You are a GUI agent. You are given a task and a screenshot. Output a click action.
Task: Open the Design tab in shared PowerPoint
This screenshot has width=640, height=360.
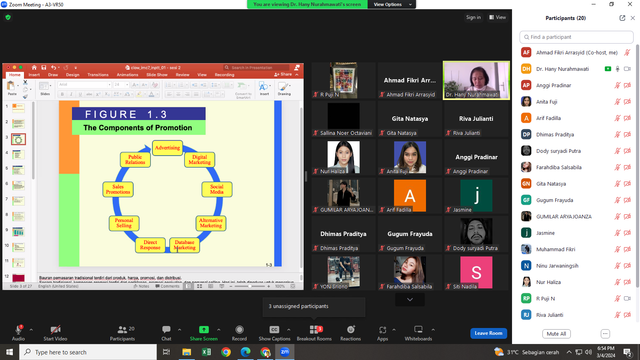pos(73,75)
